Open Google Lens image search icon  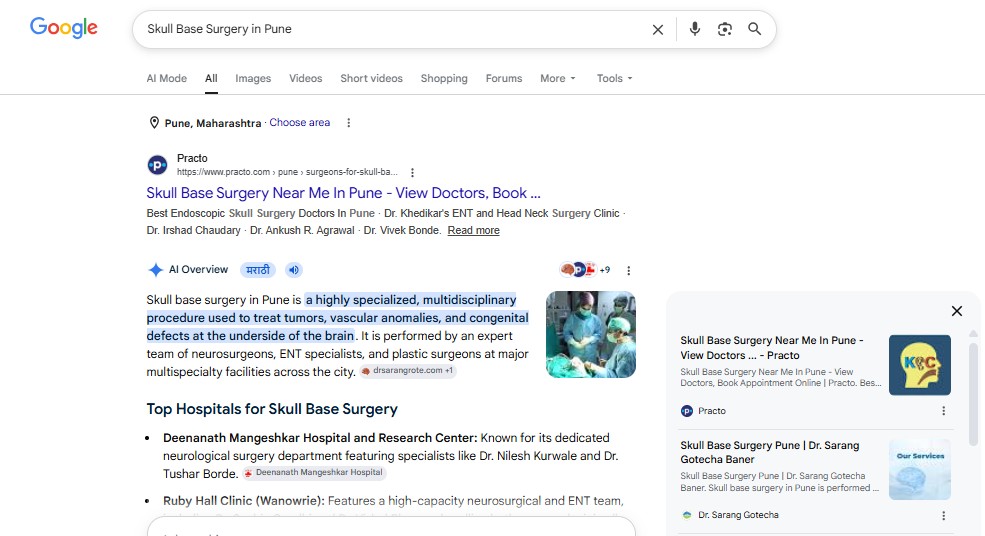724,29
